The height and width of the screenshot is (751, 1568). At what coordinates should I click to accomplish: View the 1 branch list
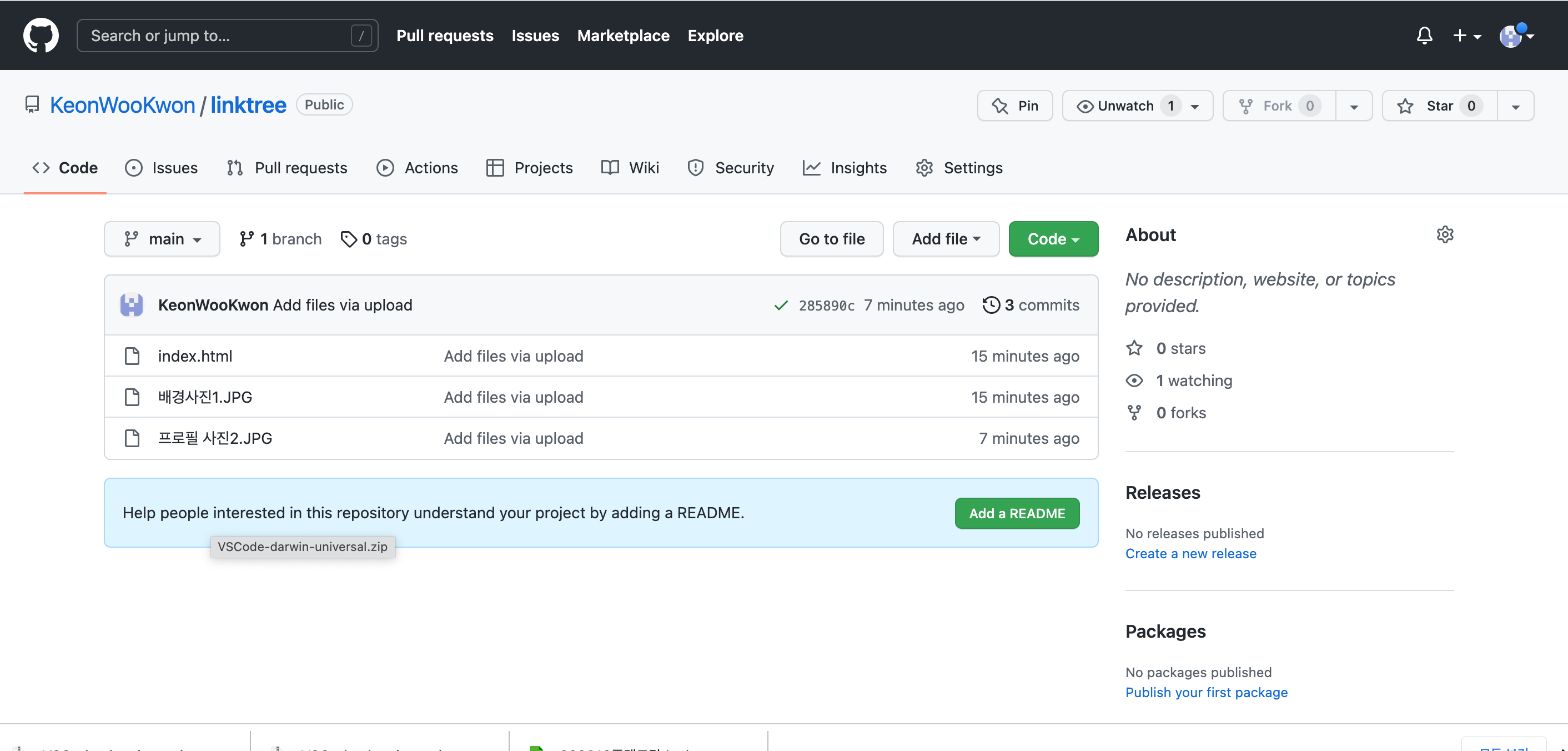click(x=280, y=239)
